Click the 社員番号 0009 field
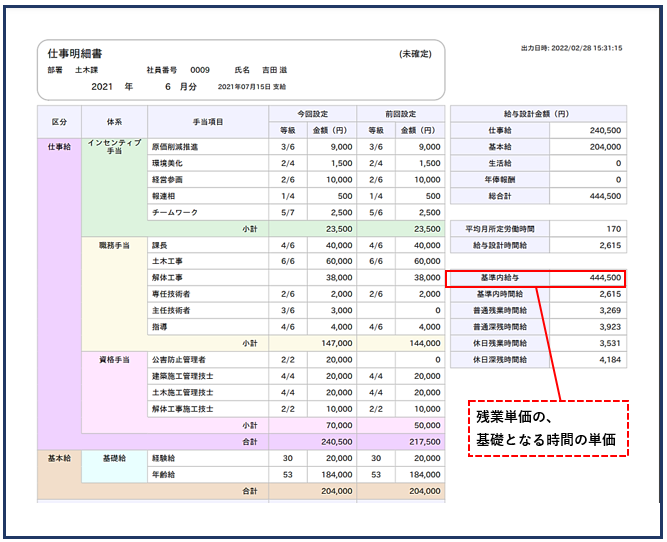The height and width of the screenshot is (542, 667). click(x=178, y=71)
